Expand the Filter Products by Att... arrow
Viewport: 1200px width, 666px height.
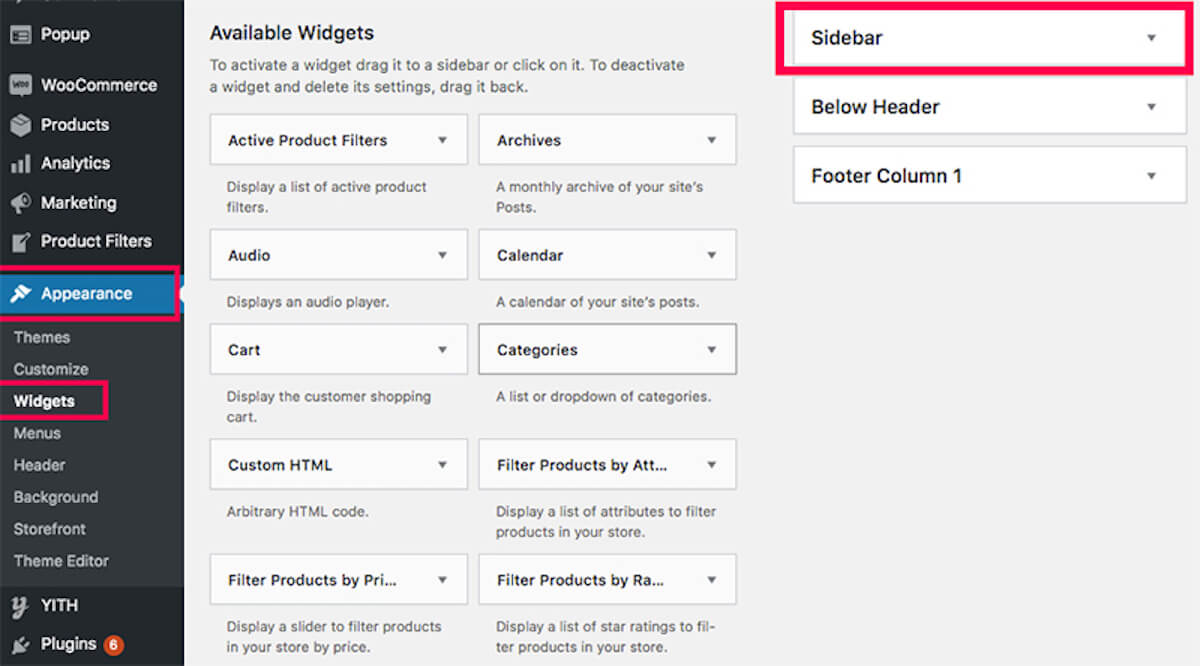(712, 465)
